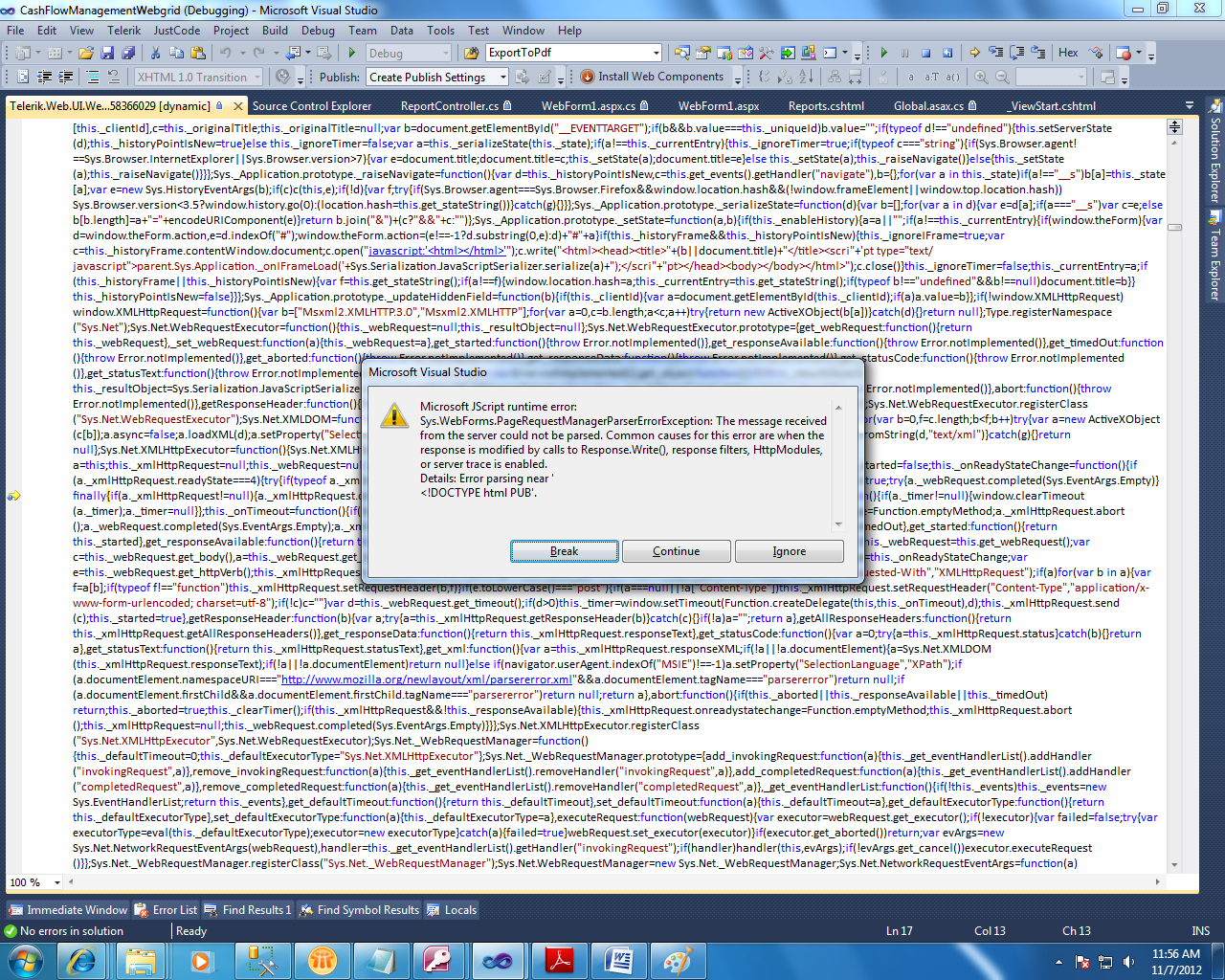This screenshot has width=1225, height=980.
Task: Click the Stop Debugging square icon
Action: point(926,54)
